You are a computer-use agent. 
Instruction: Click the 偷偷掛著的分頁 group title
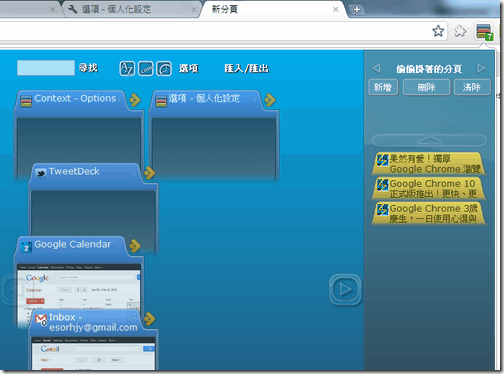tap(429, 69)
